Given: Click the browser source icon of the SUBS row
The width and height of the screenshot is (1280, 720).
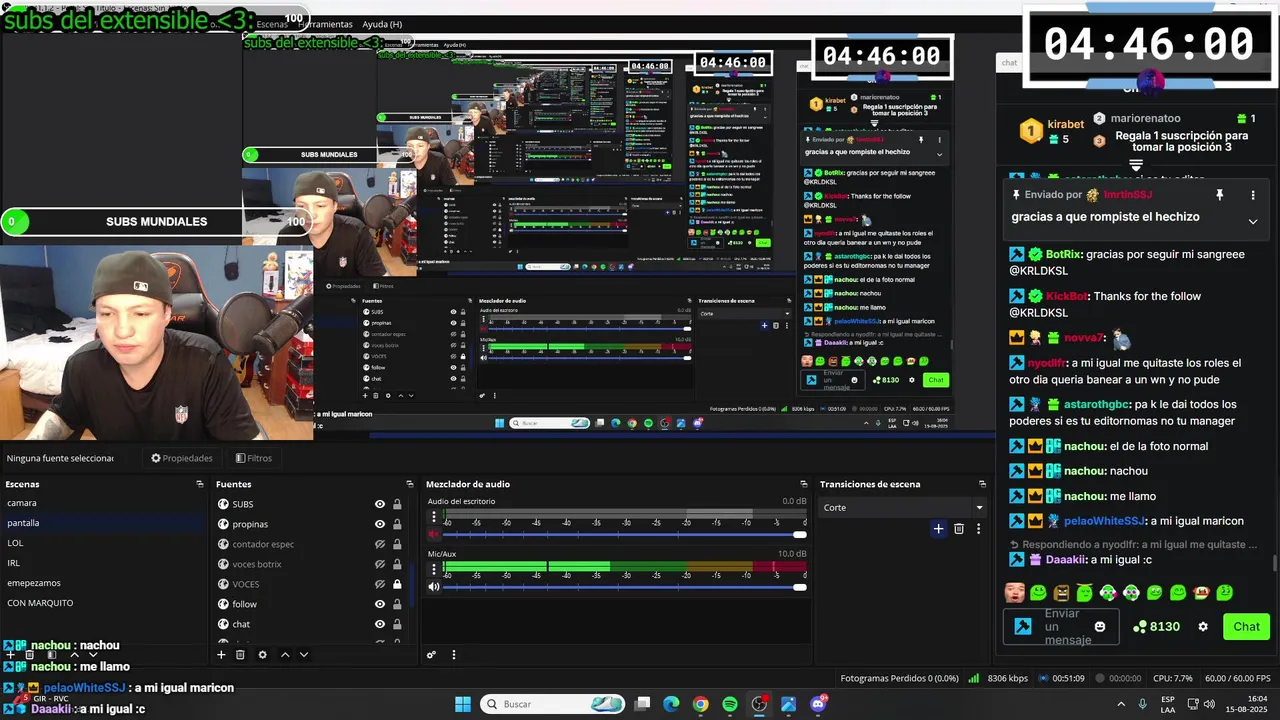Looking at the screenshot, I should pyautogui.click(x=223, y=504).
